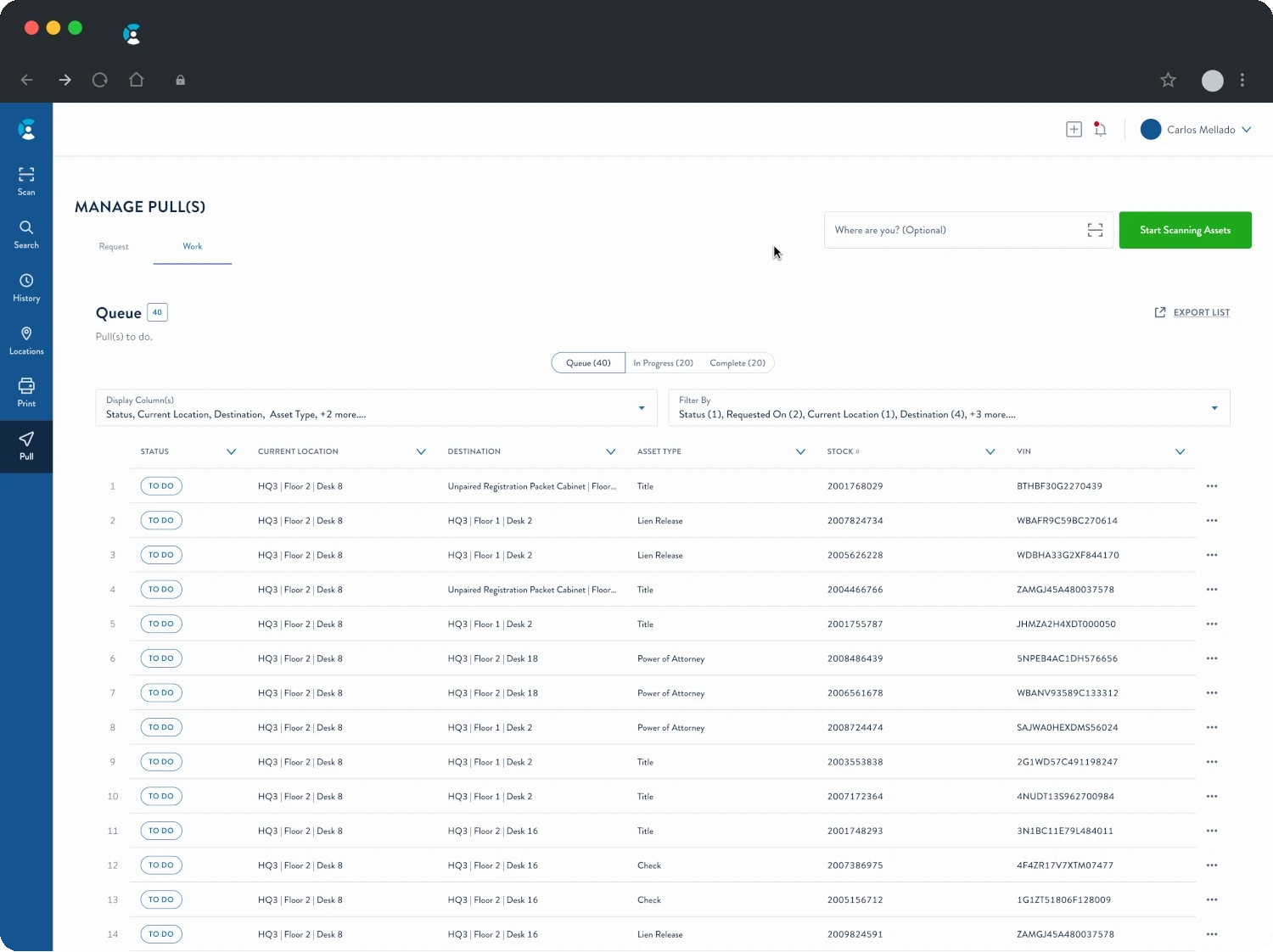Expand Carlos Mellado user menu
Viewport: 1273px width, 952px height.
(1196, 129)
